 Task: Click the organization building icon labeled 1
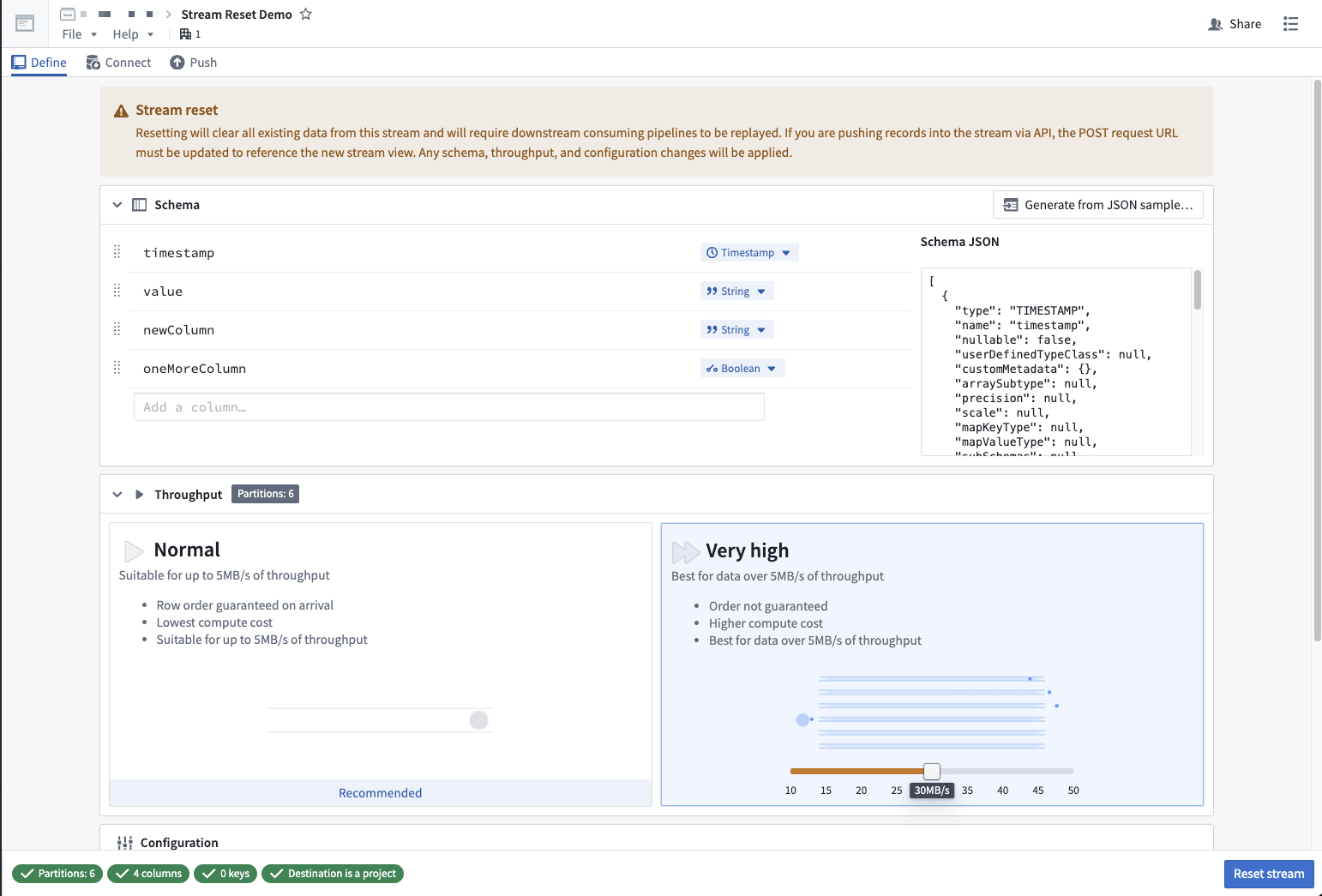(x=185, y=34)
